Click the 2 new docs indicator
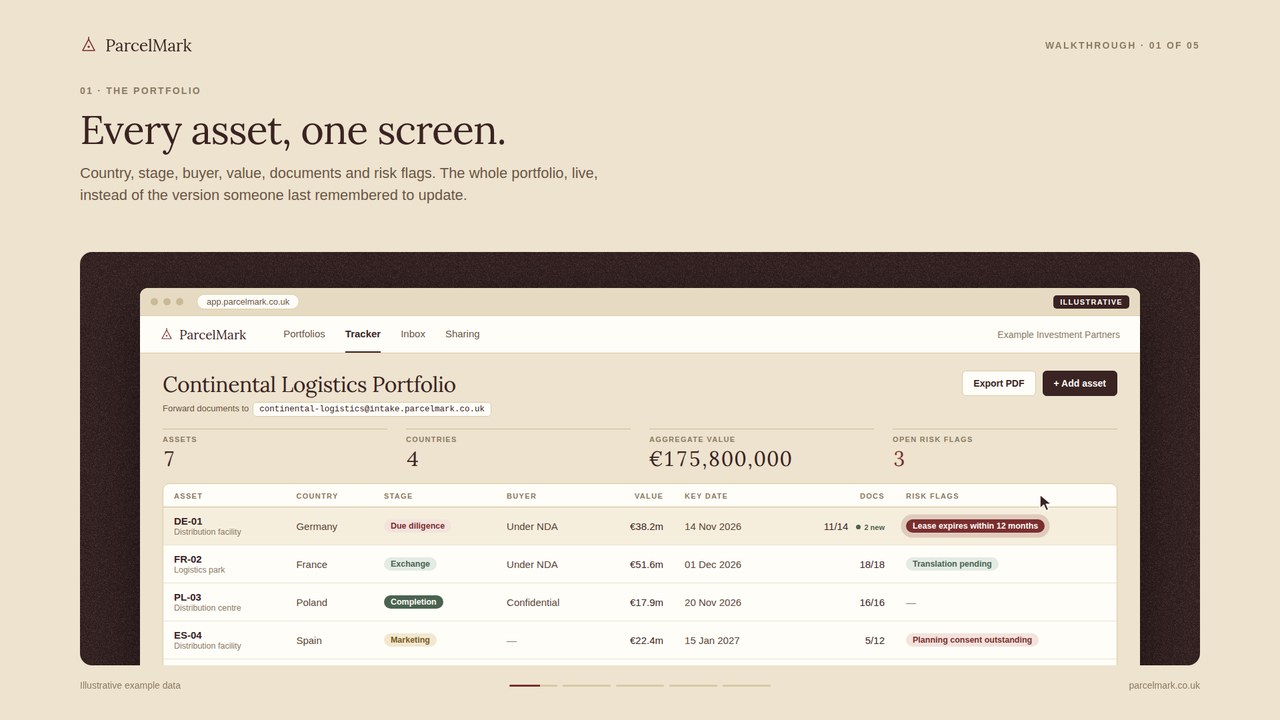1280x720 pixels. [x=870, y=527]
